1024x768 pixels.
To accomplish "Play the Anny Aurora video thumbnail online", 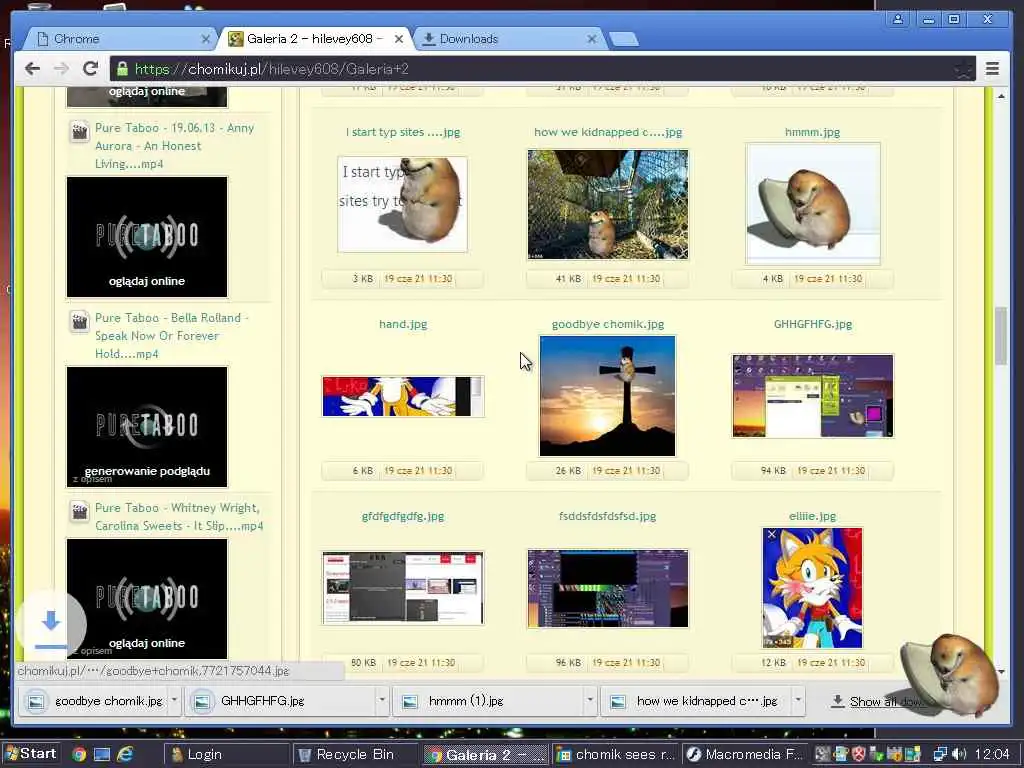I will pos(147,237).
